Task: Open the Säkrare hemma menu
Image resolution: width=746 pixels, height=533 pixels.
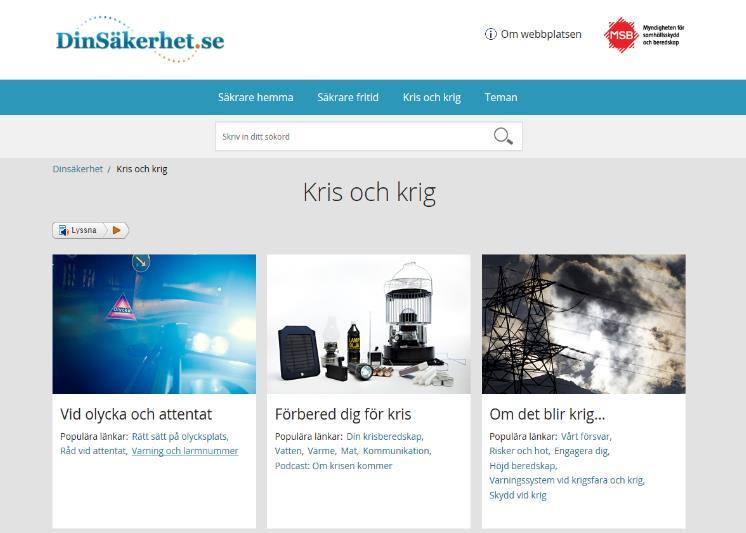Action: tap(255, 98)
